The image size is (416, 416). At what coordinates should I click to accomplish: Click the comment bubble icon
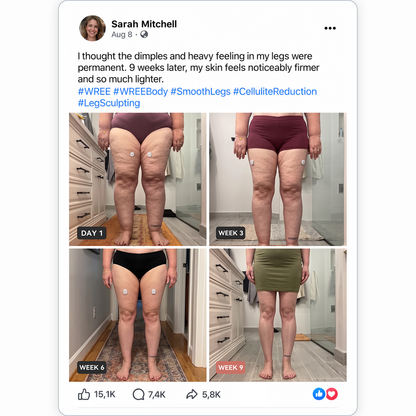138,394
